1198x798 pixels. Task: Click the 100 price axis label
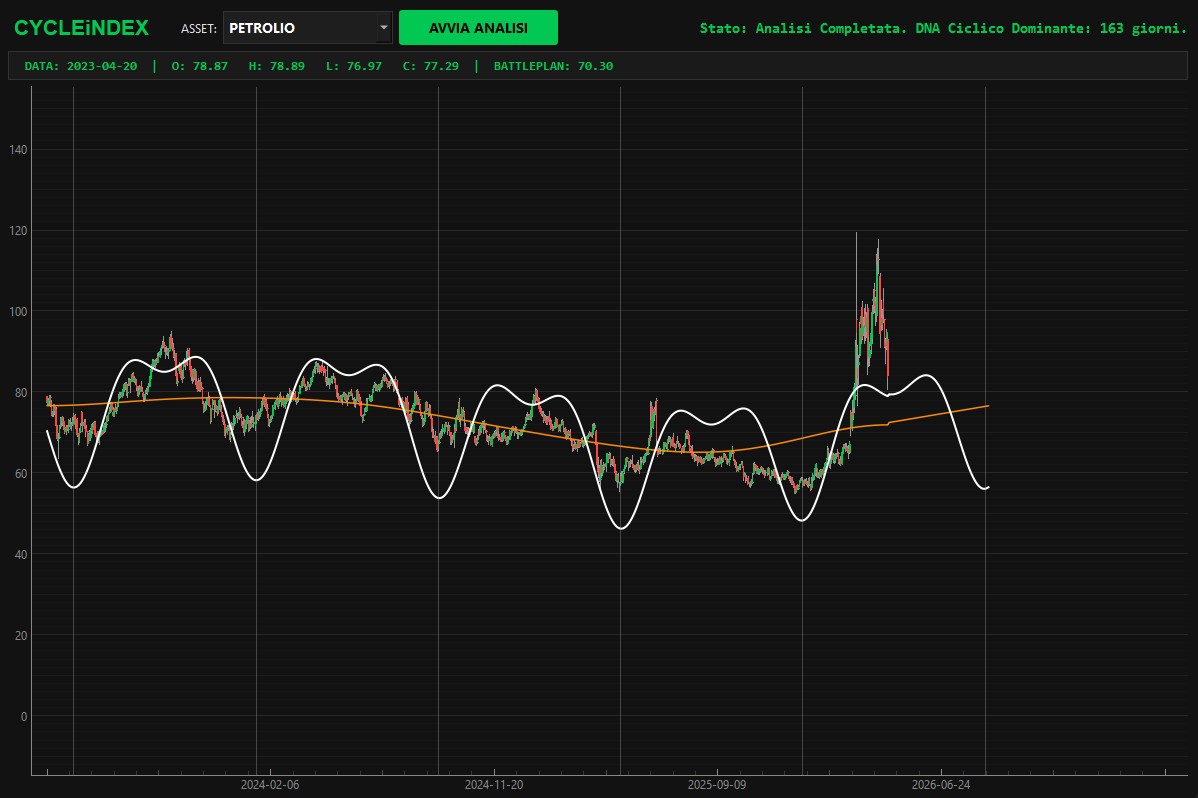(18, 312)
